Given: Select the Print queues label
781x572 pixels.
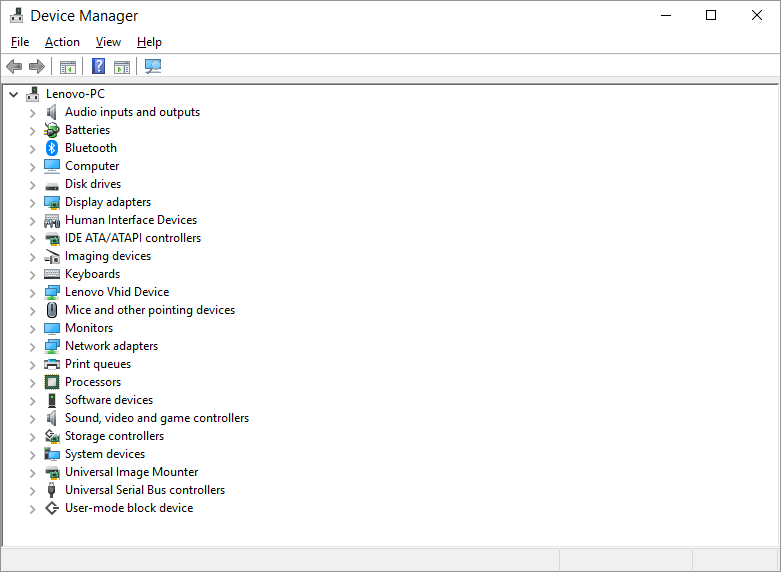Looking at the screenshot, I should [98, 364].
